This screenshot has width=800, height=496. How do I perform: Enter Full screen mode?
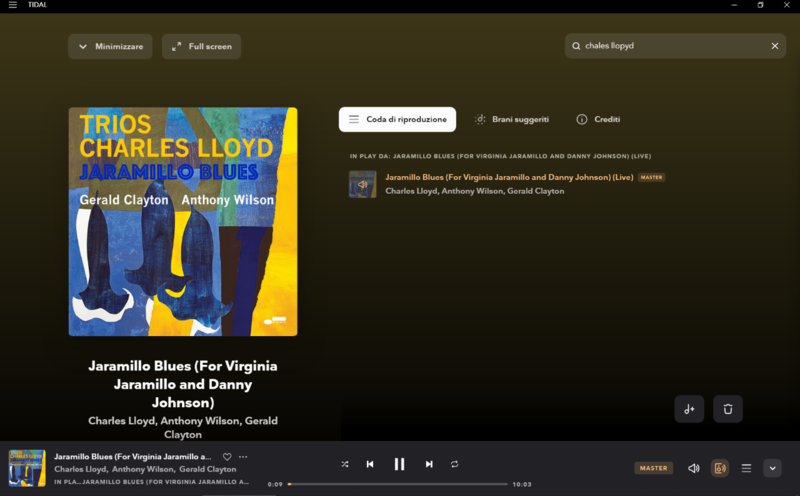[202, 46]
